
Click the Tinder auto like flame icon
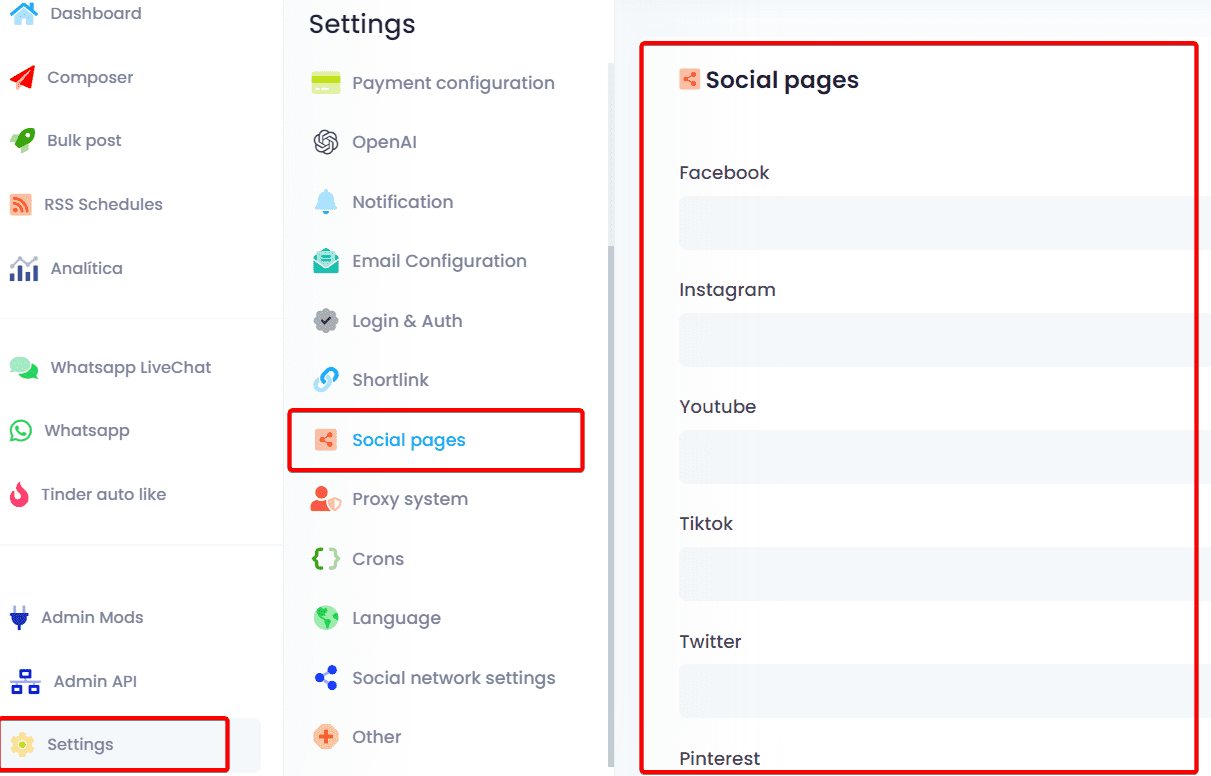tap(20, 495)
